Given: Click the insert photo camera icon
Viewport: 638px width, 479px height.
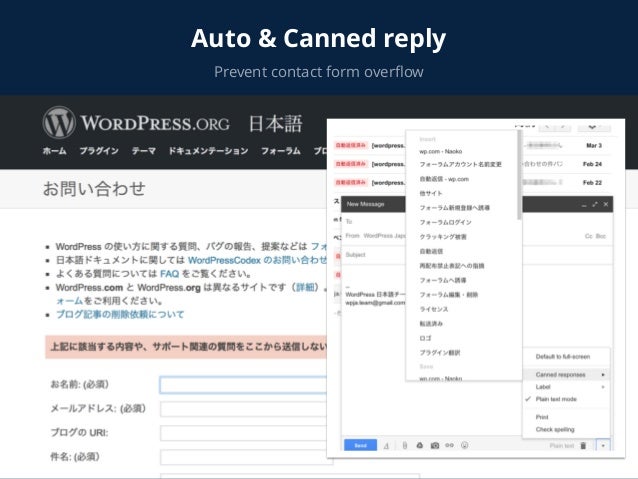Looking at the screenshot, I should click(435, 446).
